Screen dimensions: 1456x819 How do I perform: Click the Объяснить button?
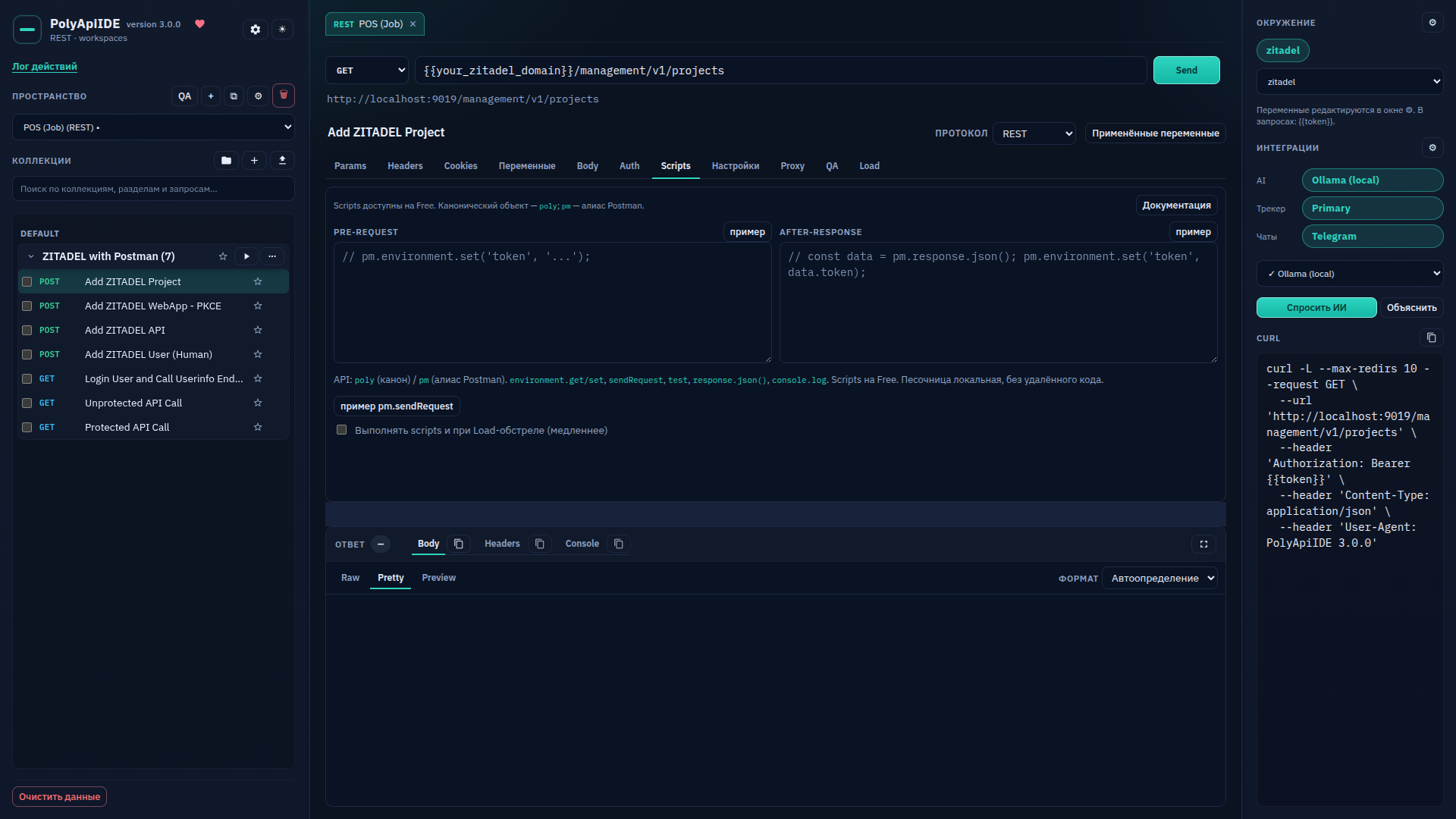click(1411, 308)
